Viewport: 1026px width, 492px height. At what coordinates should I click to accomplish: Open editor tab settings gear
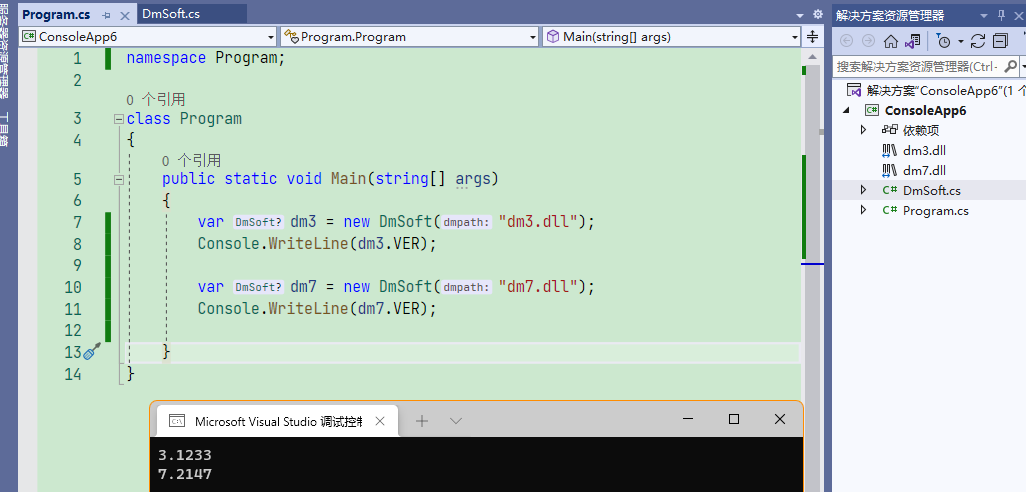[817, 14]
